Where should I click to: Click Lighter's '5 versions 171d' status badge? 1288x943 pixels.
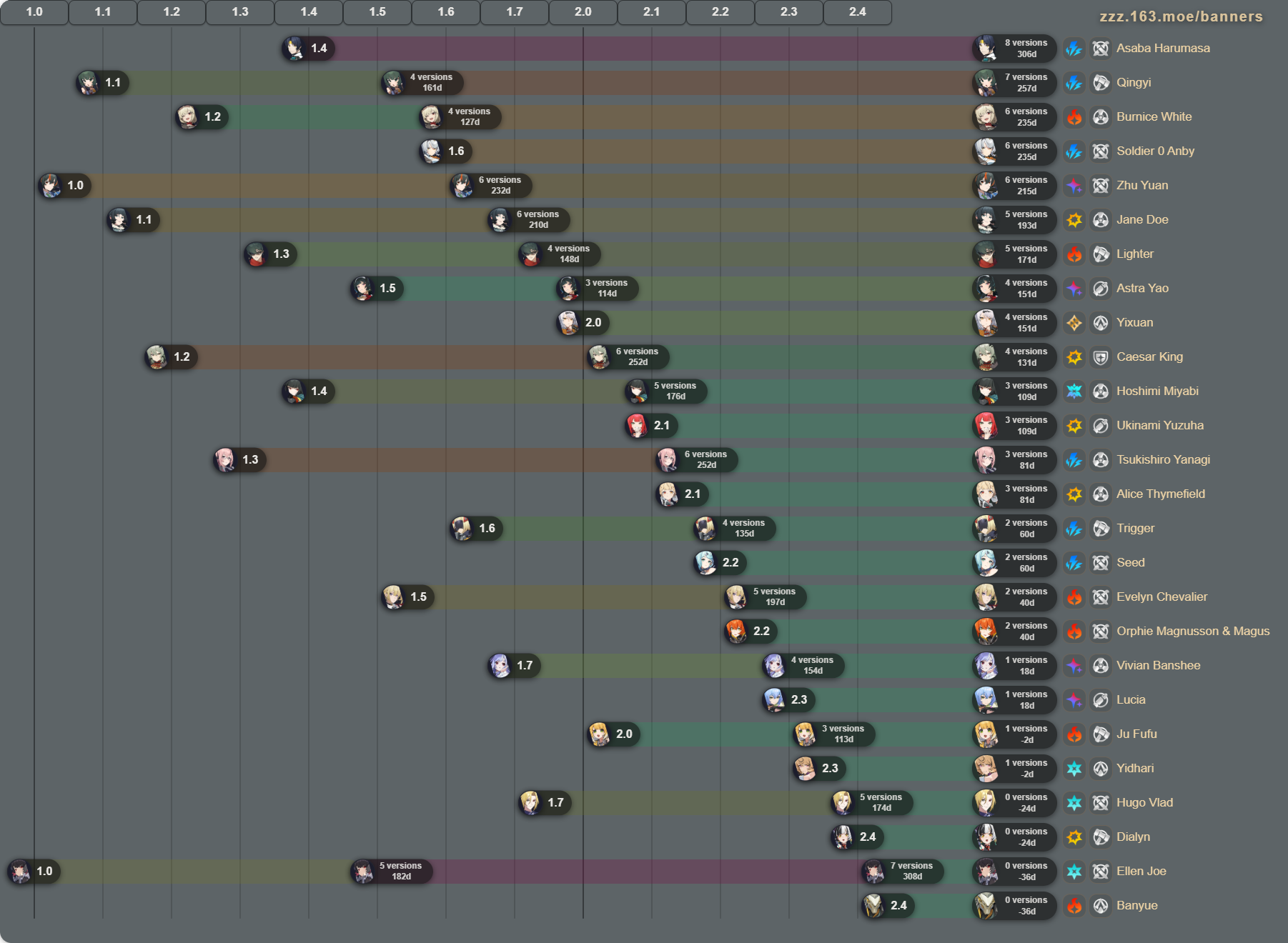pyautogui.click(x=1014, y=254)
